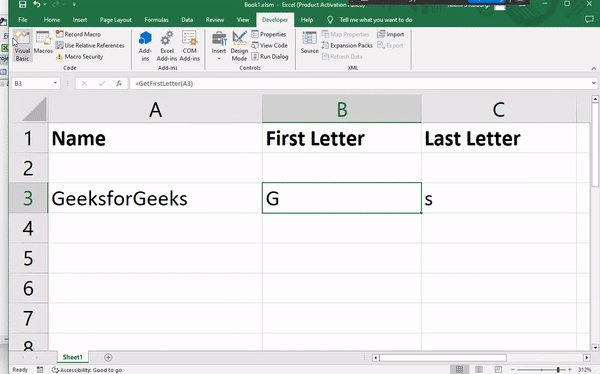Switch to the Data tab
The width and height of the screenshot is (600, 374).
pos(187,20)
